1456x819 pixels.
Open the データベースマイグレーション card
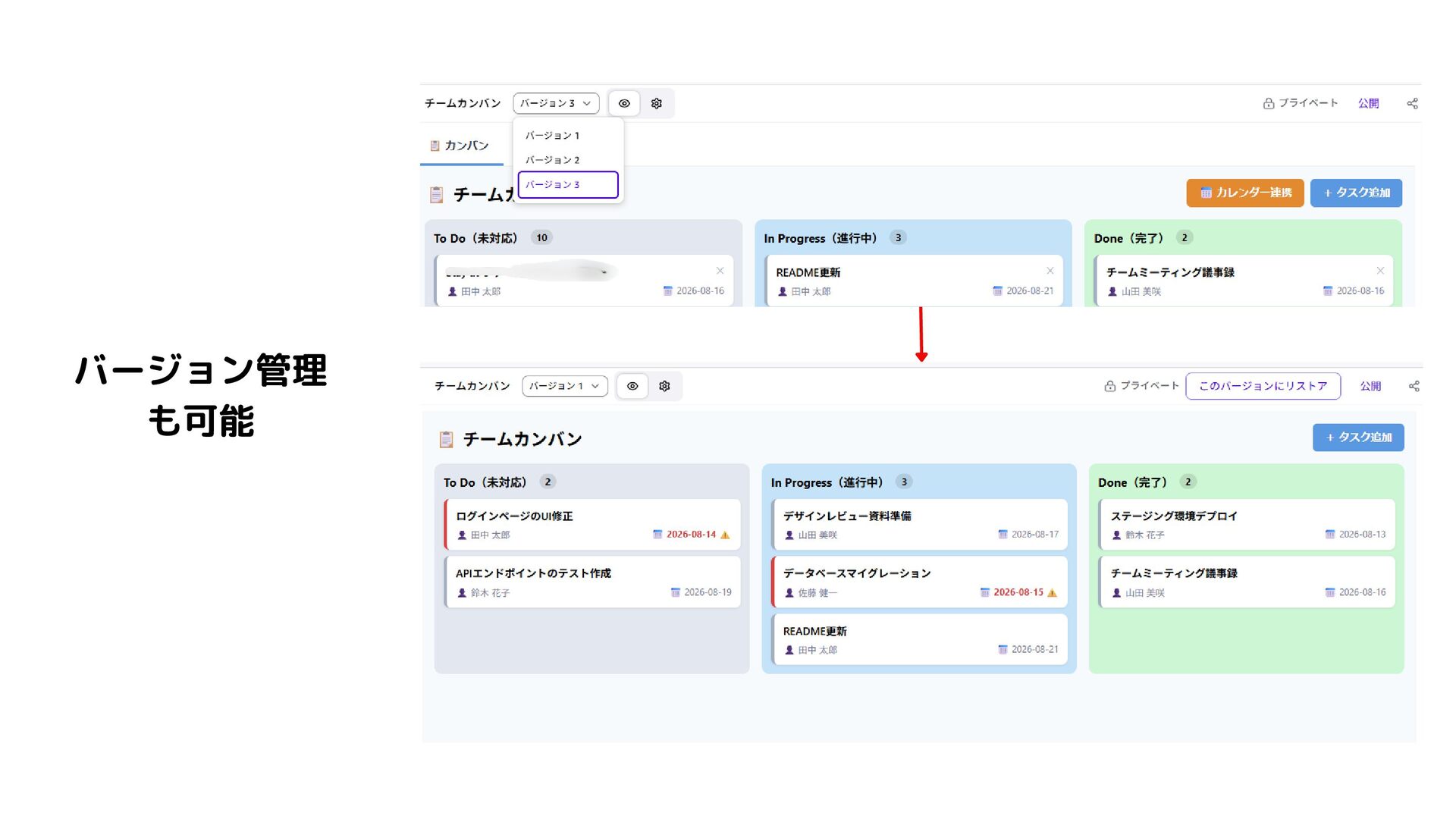[919, 582]
